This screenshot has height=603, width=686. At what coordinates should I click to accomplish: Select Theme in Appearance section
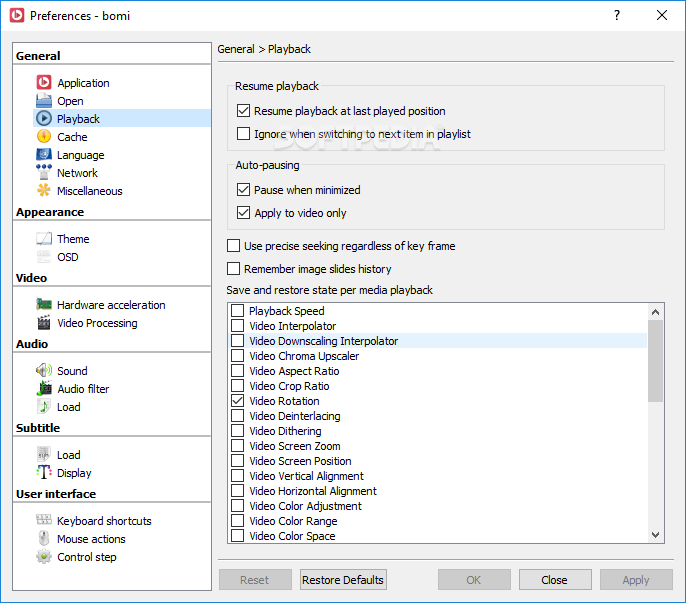(73, 239)
